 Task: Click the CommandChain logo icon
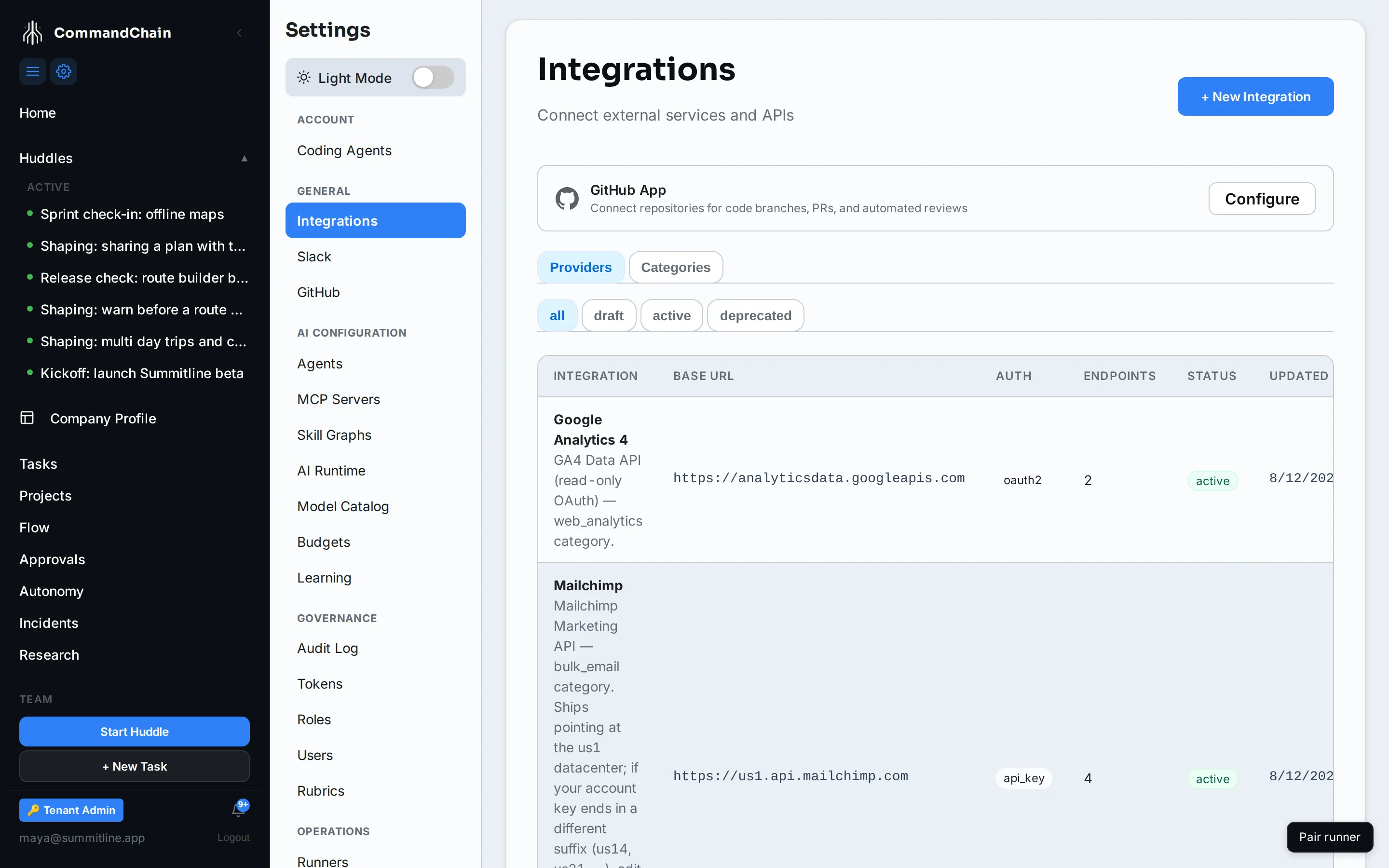33,33
